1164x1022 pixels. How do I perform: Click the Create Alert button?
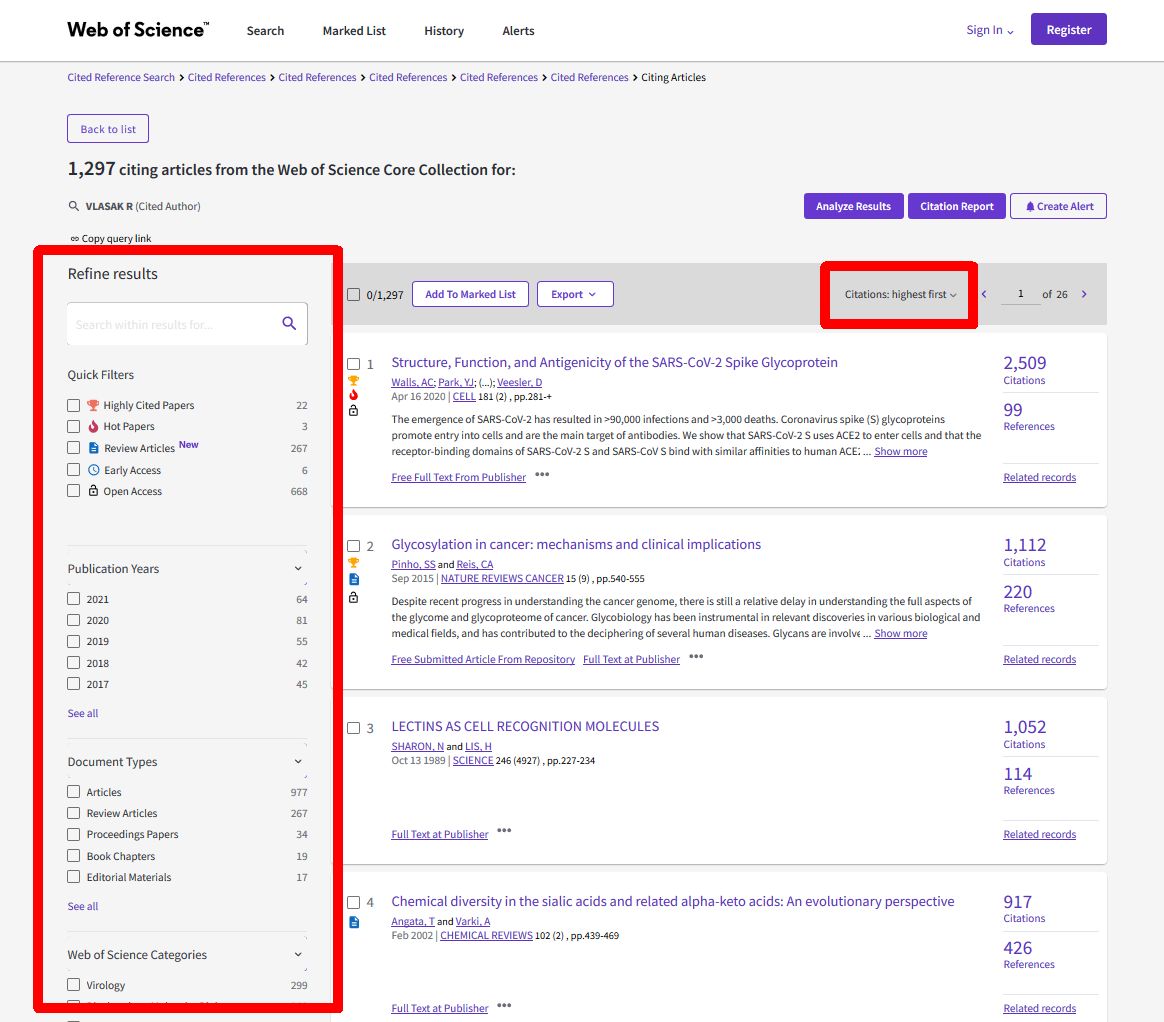click(1058, 206)
